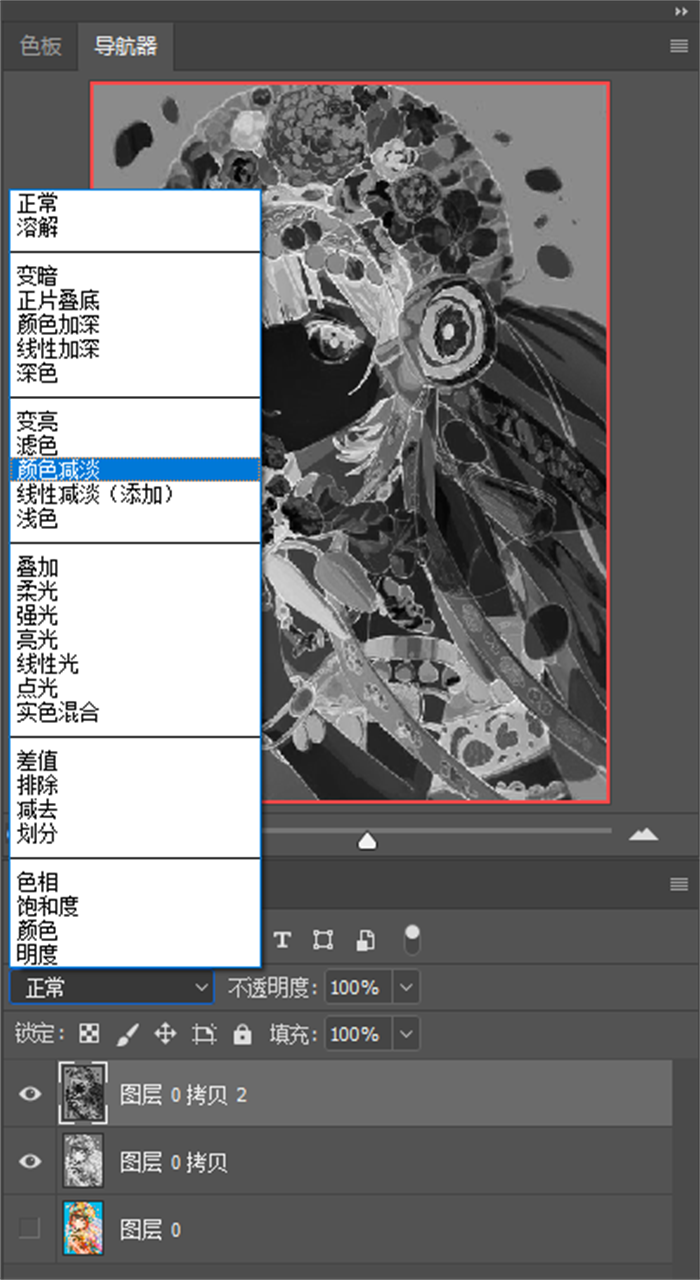Choose the 实色混合 blend mode
700x1280 pixels.
click(x=135, y=713)
